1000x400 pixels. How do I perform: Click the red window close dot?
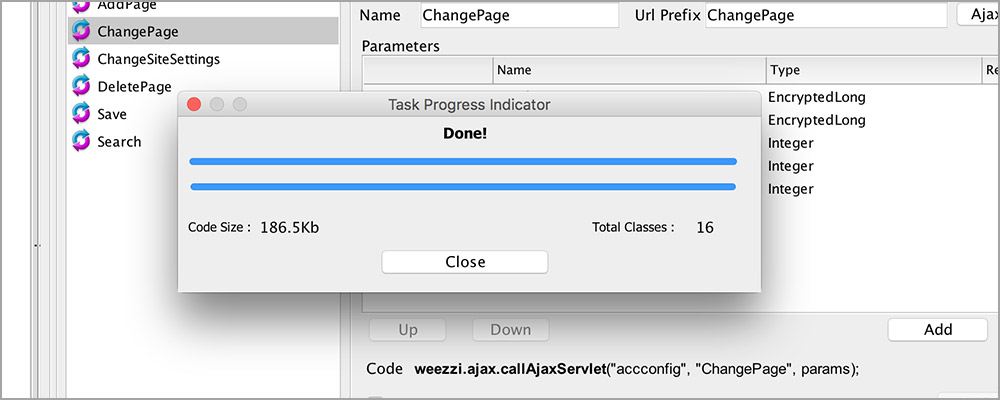tap(194, 104)
